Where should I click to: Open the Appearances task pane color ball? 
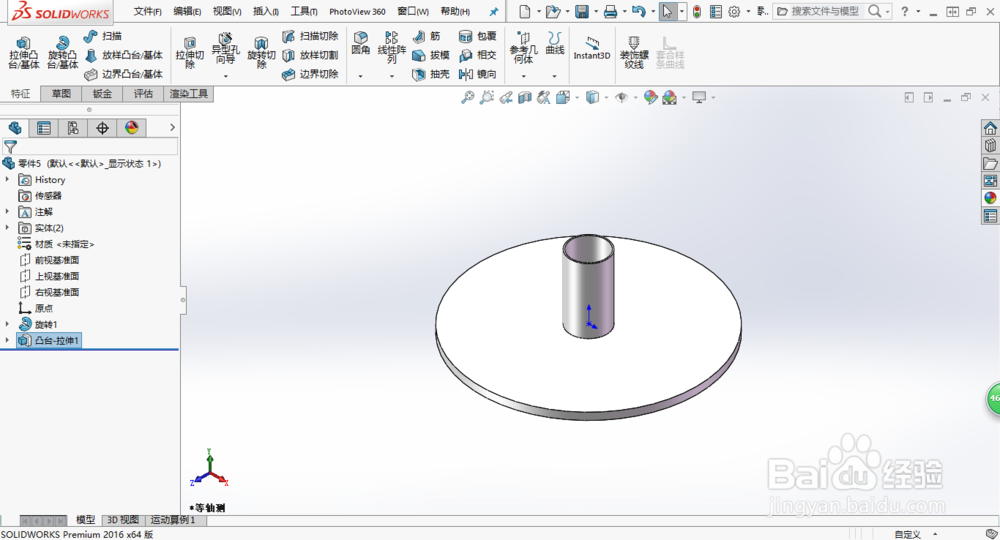pyautogui.click(x=990, y=198)
